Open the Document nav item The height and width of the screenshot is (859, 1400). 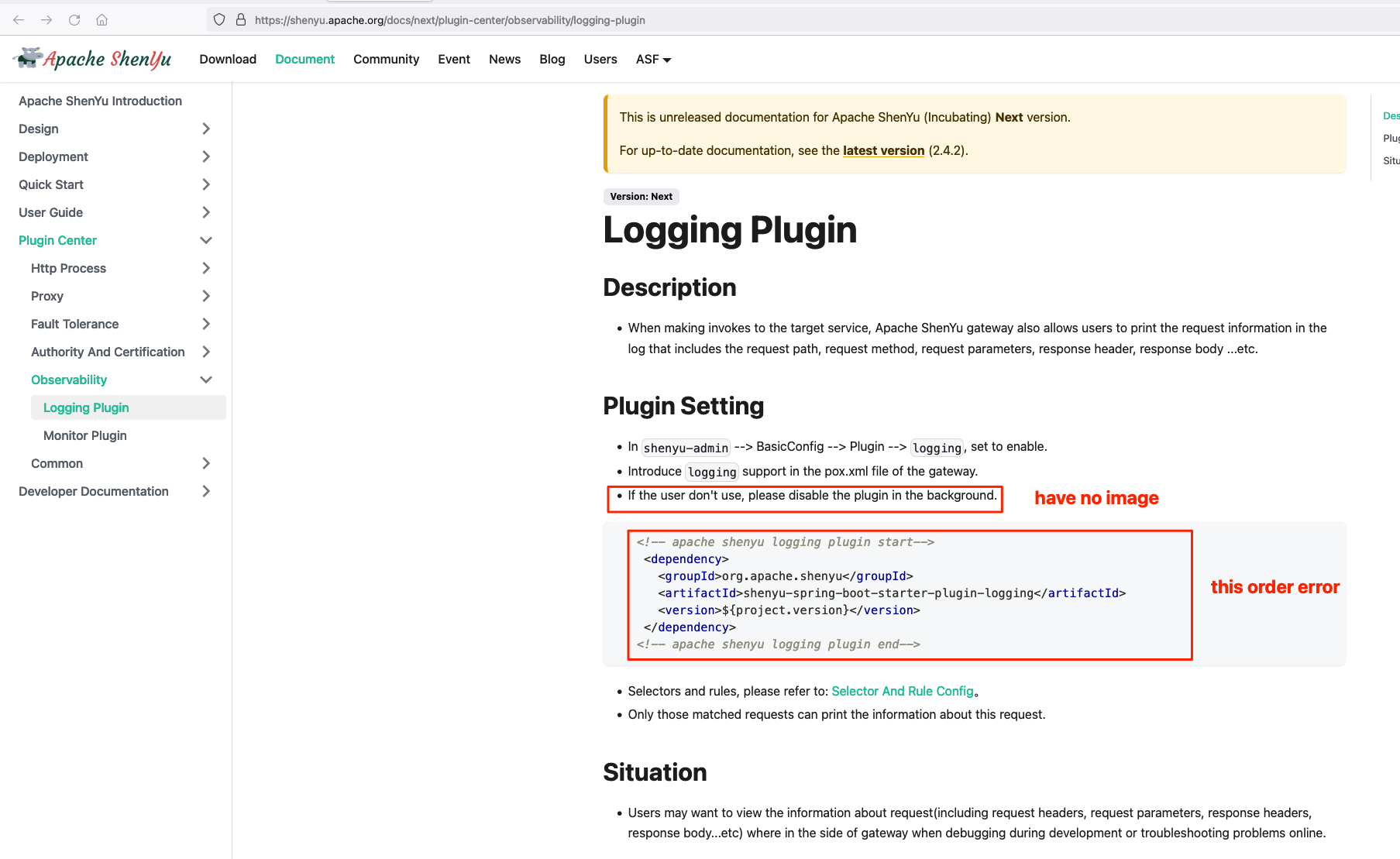tap(304, 59)
